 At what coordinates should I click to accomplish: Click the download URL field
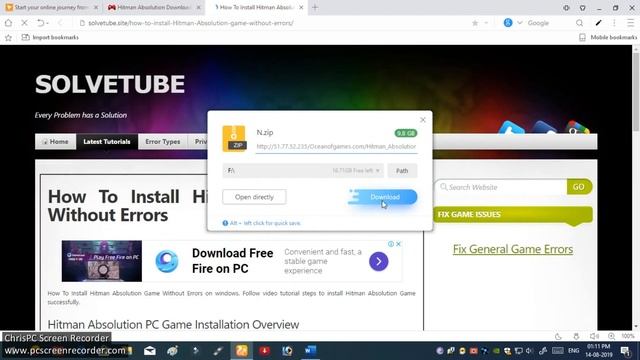[336, 147]
